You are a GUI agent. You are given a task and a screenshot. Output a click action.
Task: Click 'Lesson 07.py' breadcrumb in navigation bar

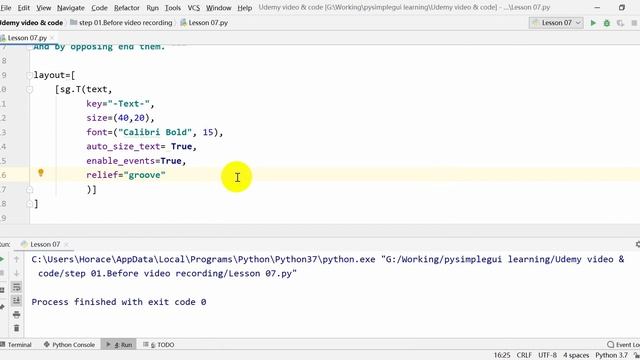[x=204, y=23]
